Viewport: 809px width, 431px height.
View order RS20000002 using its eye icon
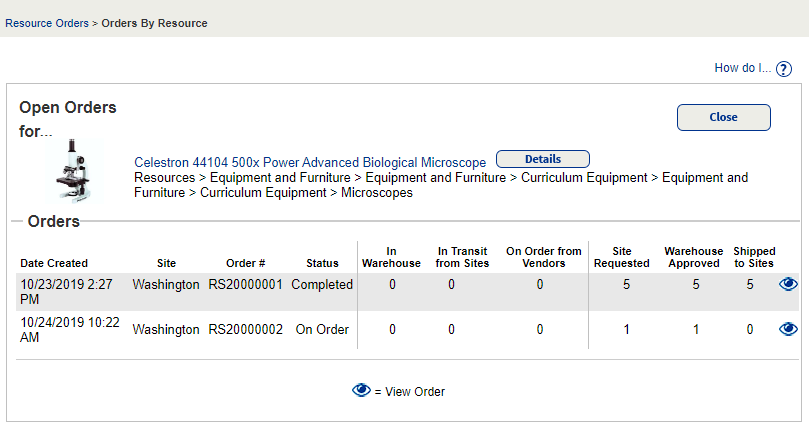[788, 329]
